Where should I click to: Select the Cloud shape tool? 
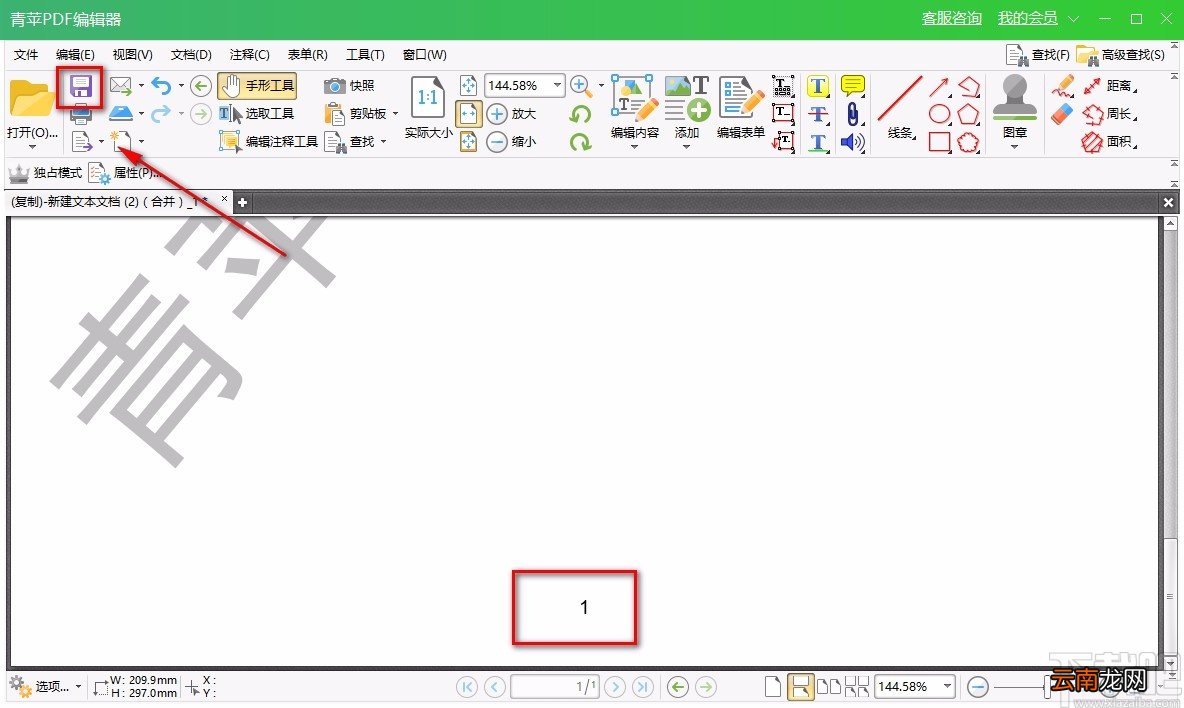pyautogui.click(x=968, y=142)
